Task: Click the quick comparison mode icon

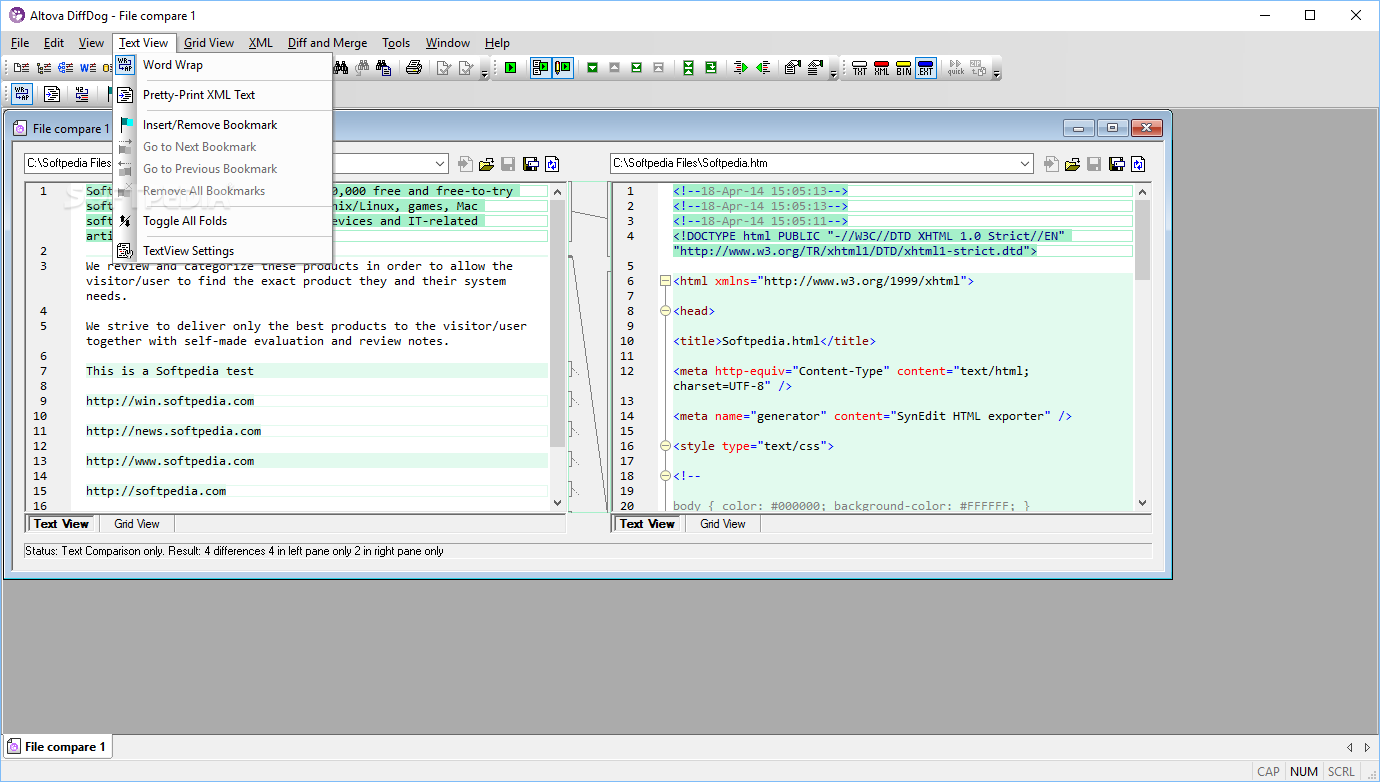Action: pos(956,68)
